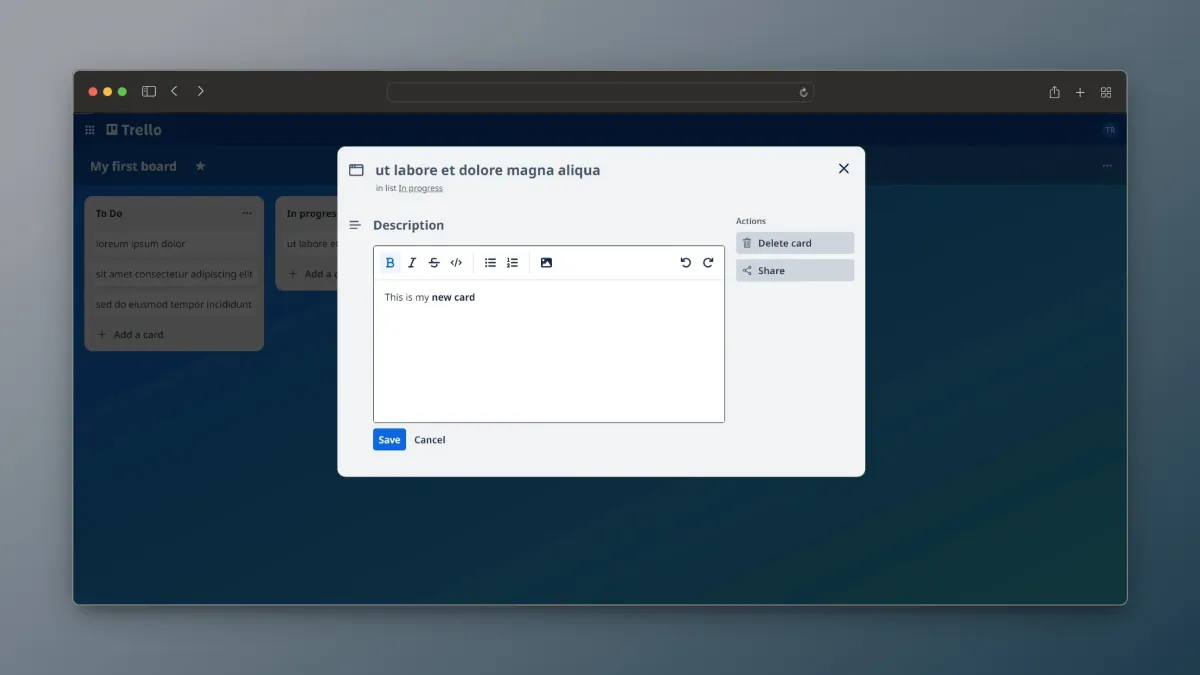1200x675 pixels.
Task: Open the Trello apps grid icon
Action: click(x=89, y=129)
